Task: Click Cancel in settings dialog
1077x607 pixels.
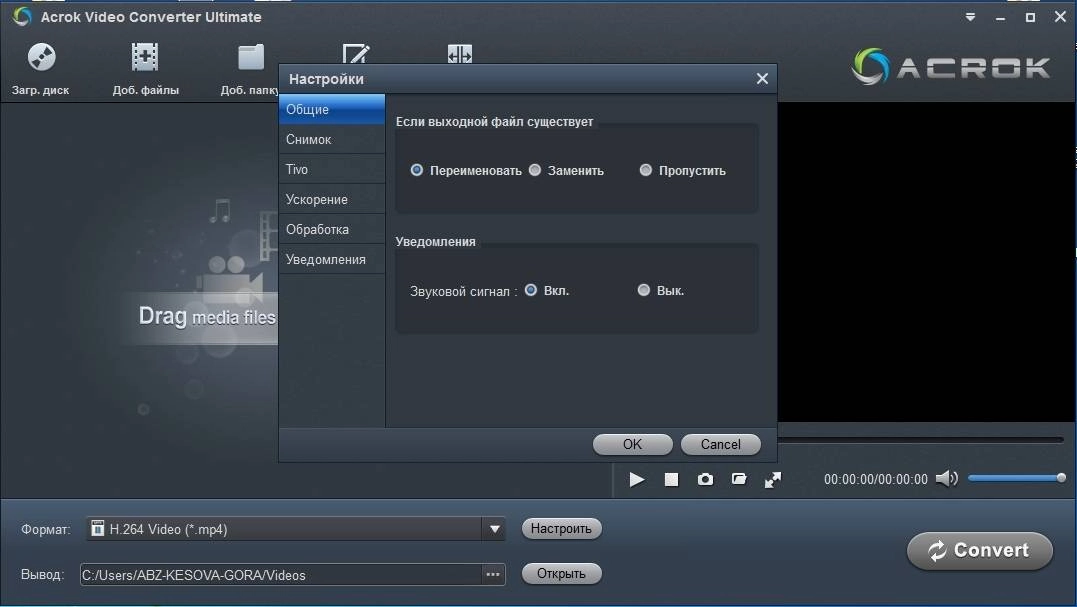Action: (x=721, y=444)
